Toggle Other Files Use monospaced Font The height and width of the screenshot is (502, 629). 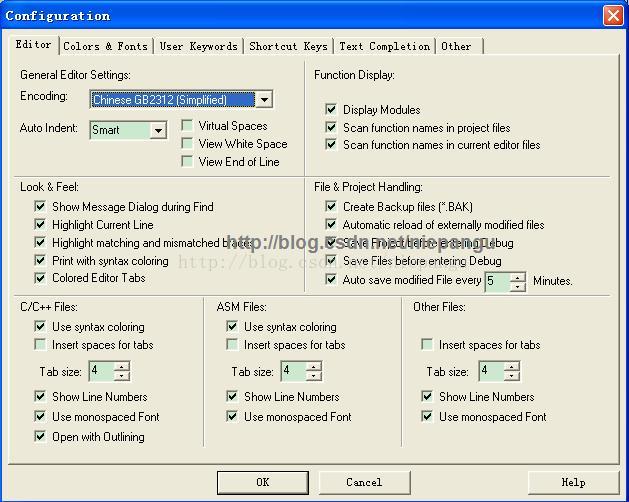pos(427,416)
